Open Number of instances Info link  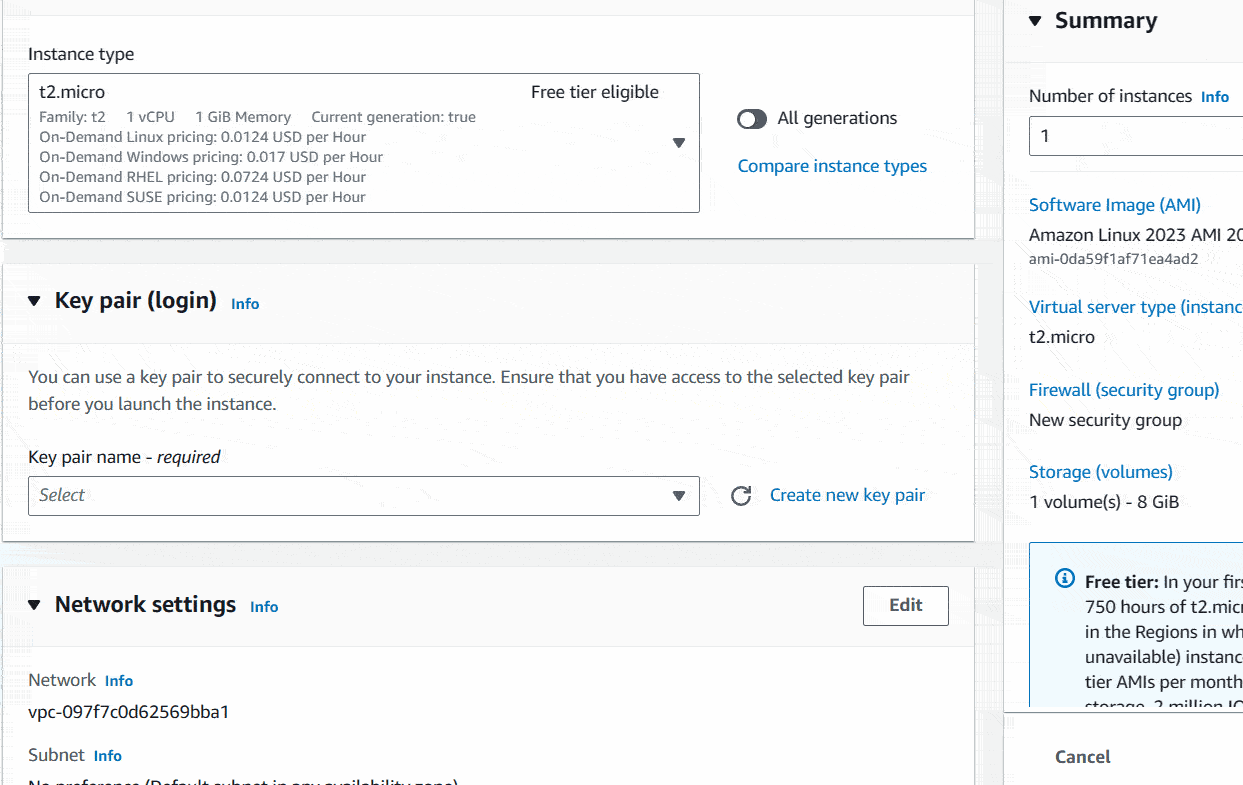point(1215,97)
